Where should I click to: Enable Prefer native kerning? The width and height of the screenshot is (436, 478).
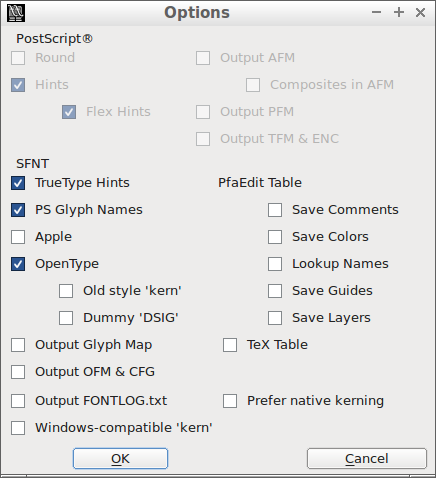[x=230, y=401]
